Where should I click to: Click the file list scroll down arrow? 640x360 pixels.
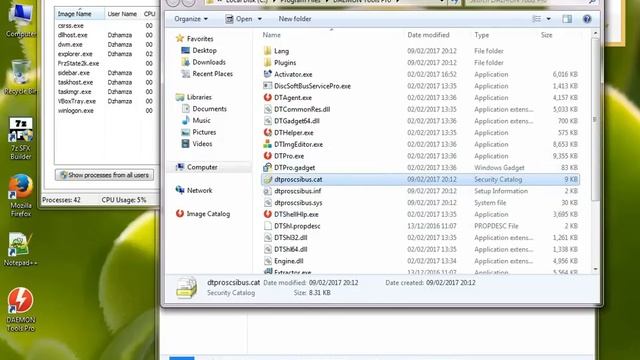[x=595, y=269]
